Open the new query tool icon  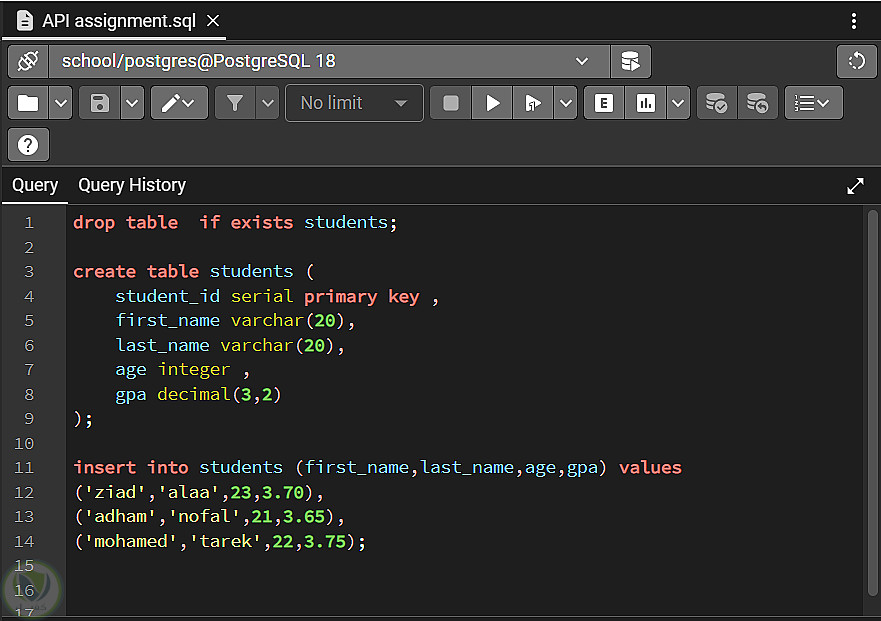coord(630,62)
